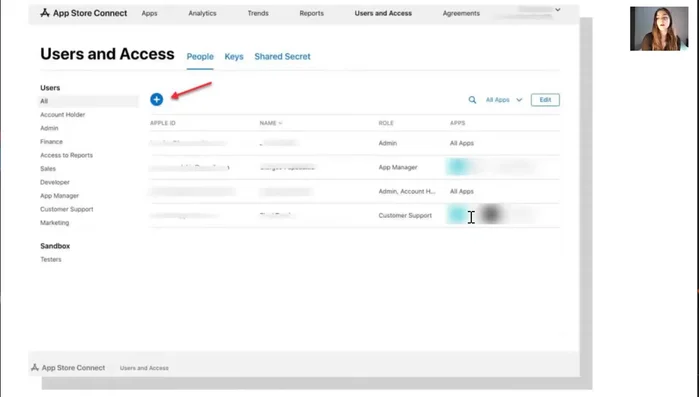Screen dimensions: 699x397
Task: Open the Analytics menu item
Action: [x=202, y=13]
